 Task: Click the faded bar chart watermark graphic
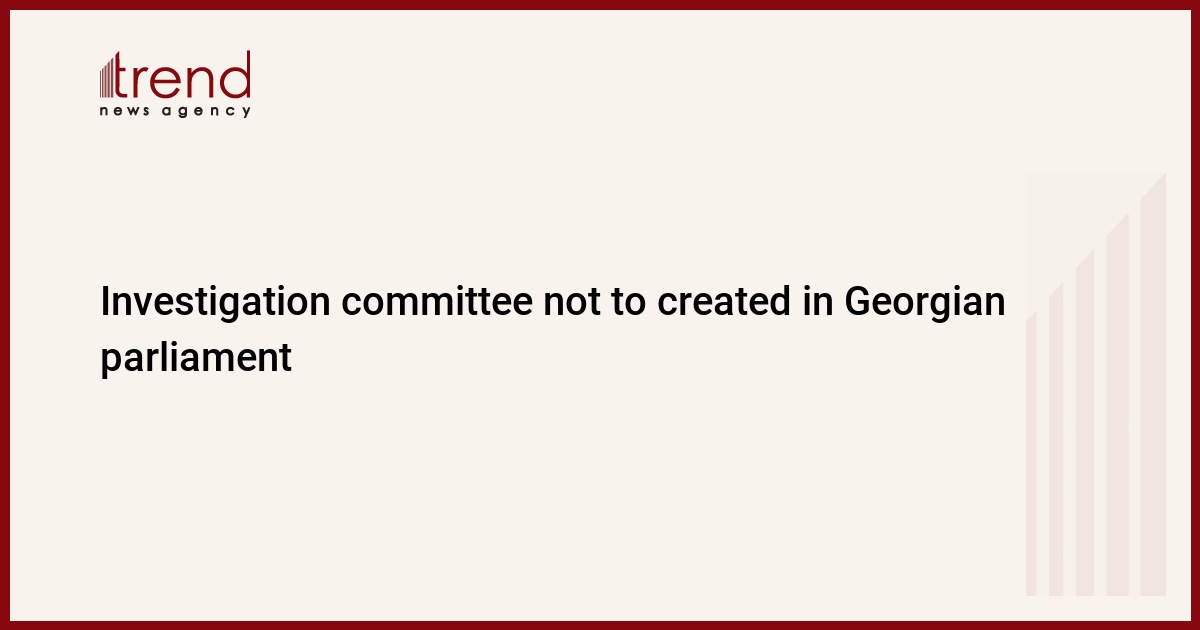pos(1096,385)
